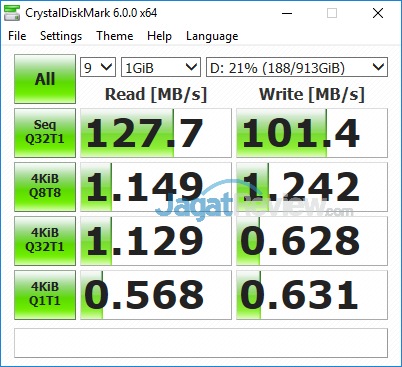Expand the D: drive selection dropdown
402x367 pixels.
click(297, 67)
